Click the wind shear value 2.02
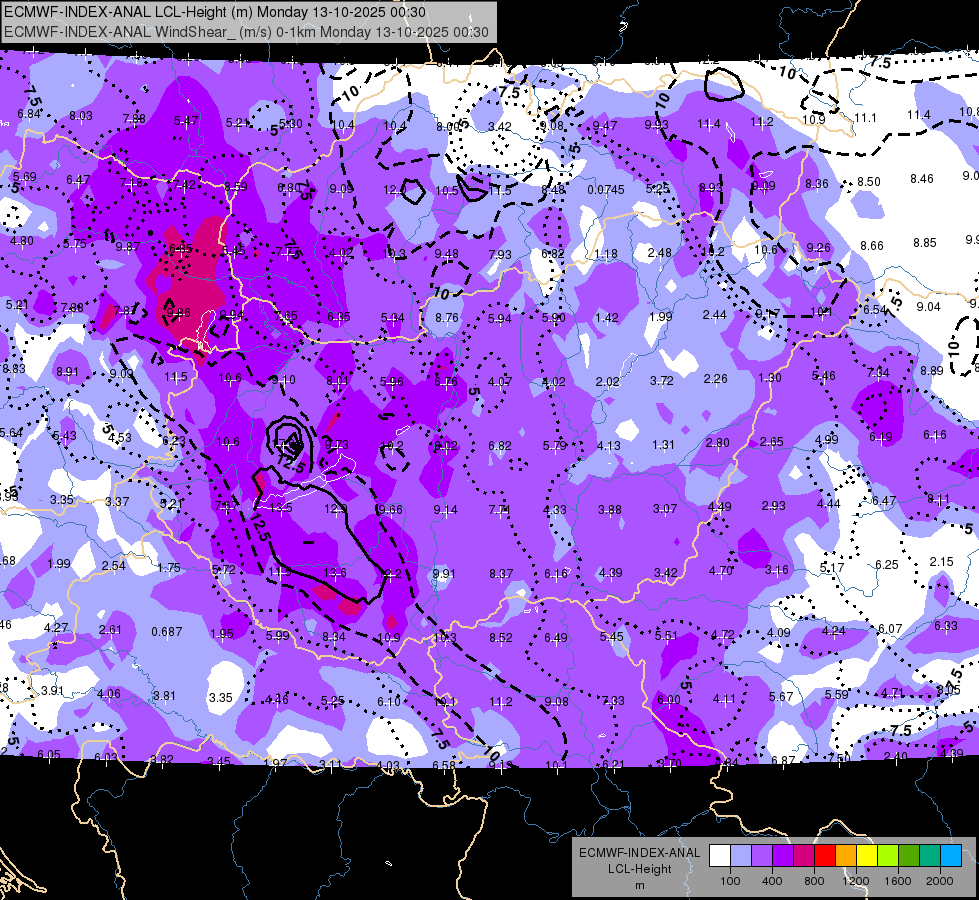This screenshot has height=900, width=979. [x=608, y=382]
